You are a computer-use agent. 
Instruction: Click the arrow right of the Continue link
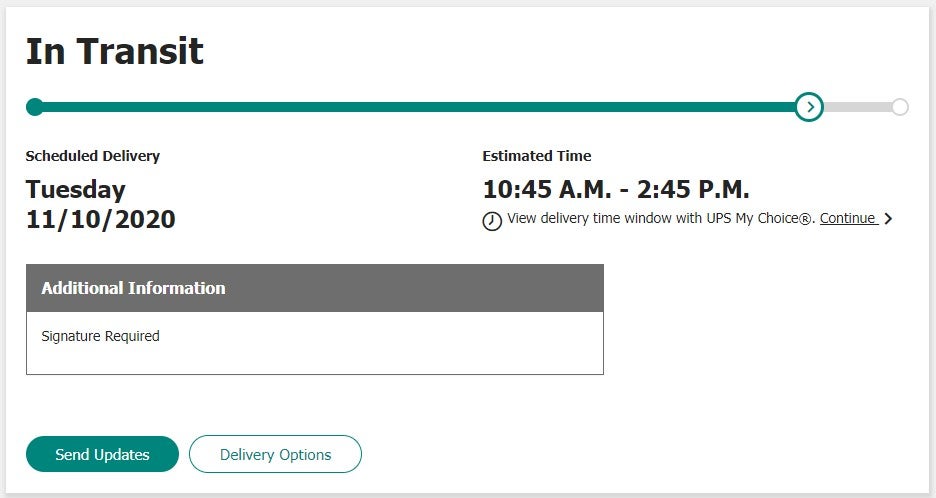coord(888,219)
